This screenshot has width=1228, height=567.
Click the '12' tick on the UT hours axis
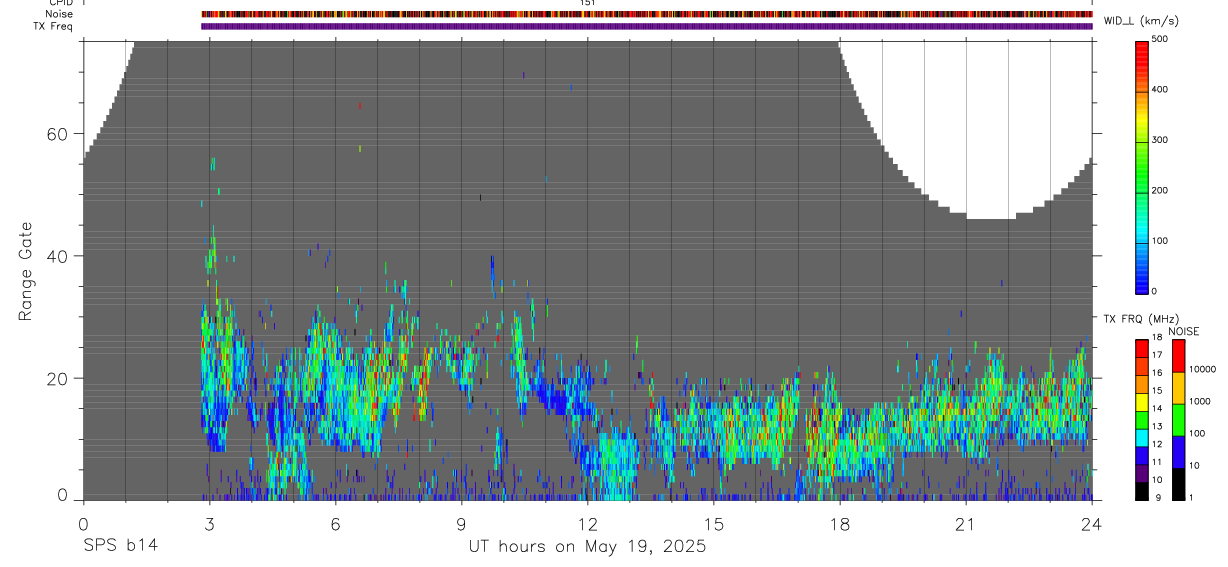[x=587, y=524]
